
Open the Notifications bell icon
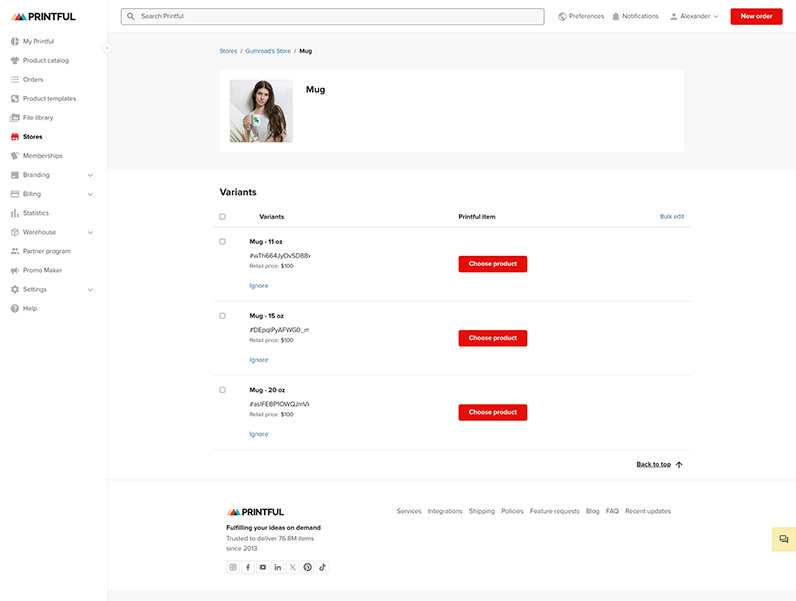click(x=615, y=17)
